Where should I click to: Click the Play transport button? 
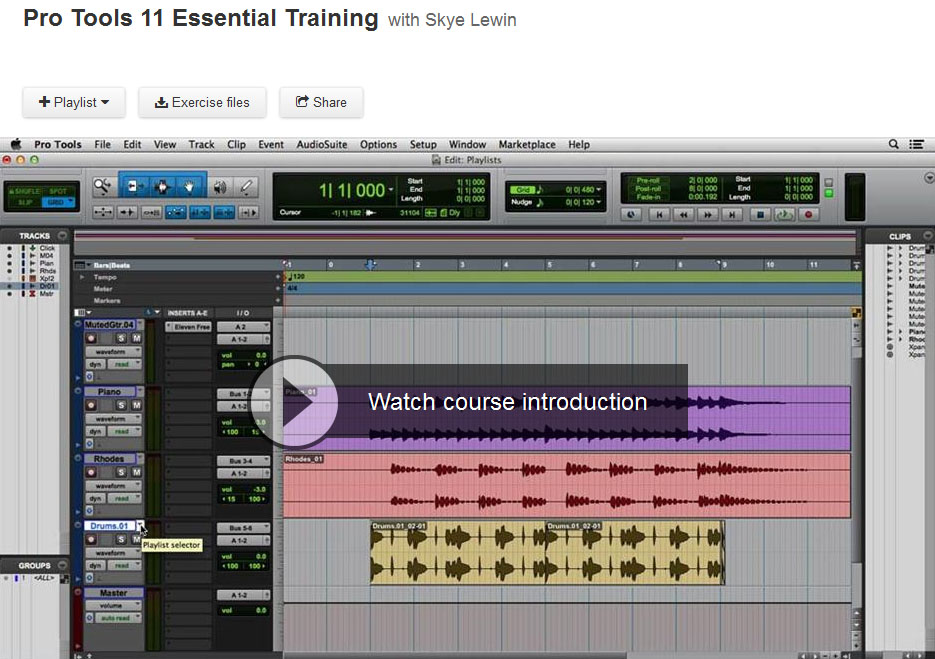(x=784, y=214)
